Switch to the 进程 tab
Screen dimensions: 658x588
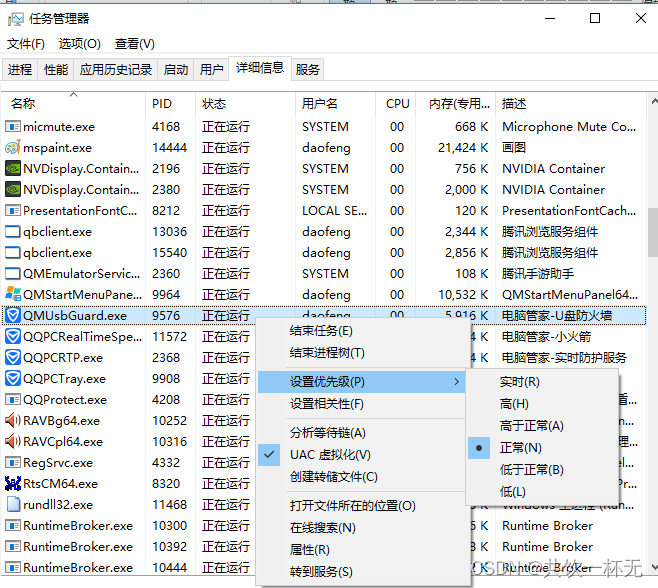pos(20,69)
